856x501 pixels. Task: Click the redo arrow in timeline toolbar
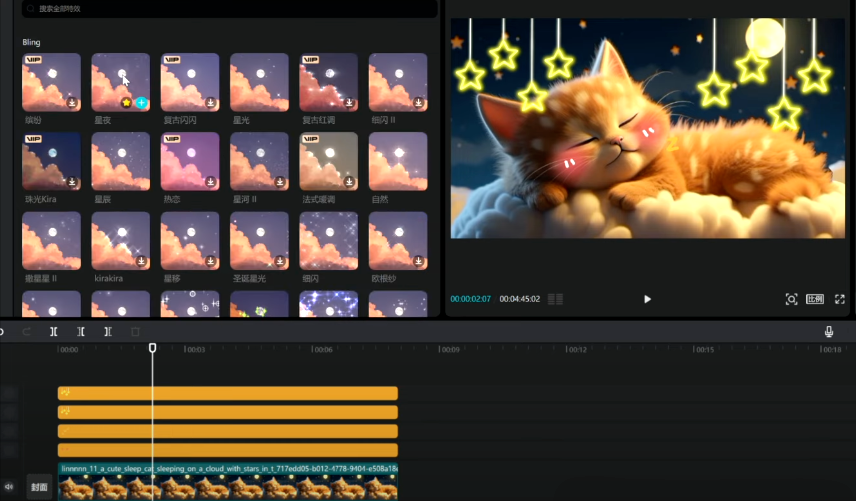[x=27, y=331]
